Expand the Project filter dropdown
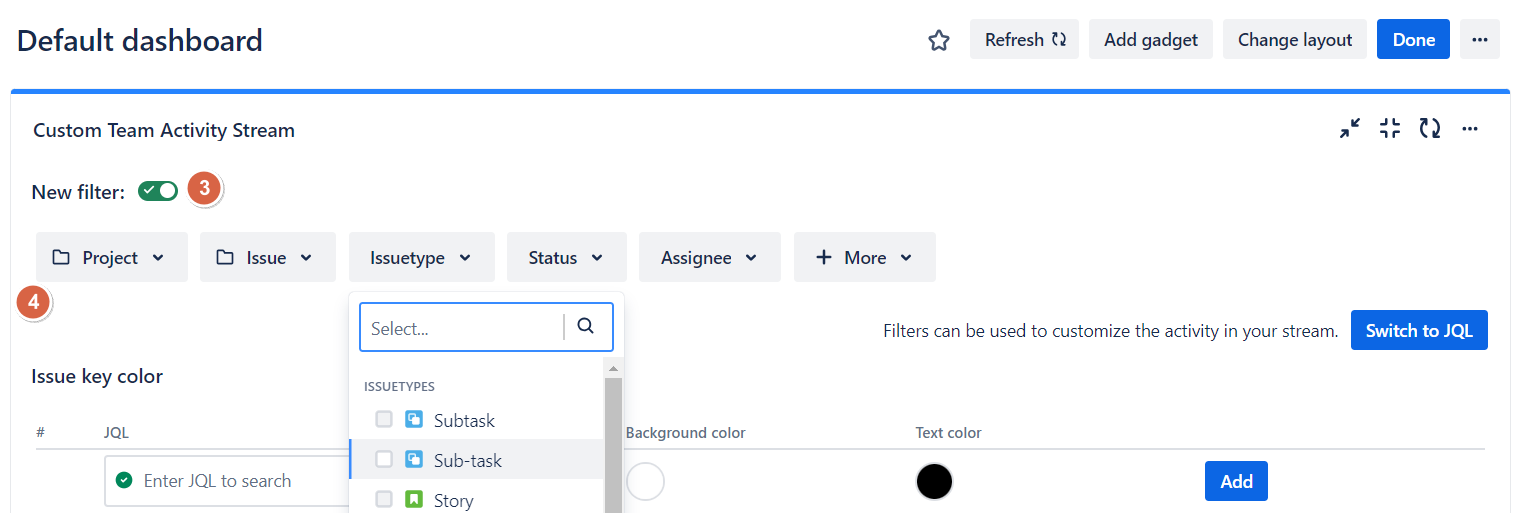This screenshot has height=513, width=1540. pyautogui.click(x=111, y=258)
